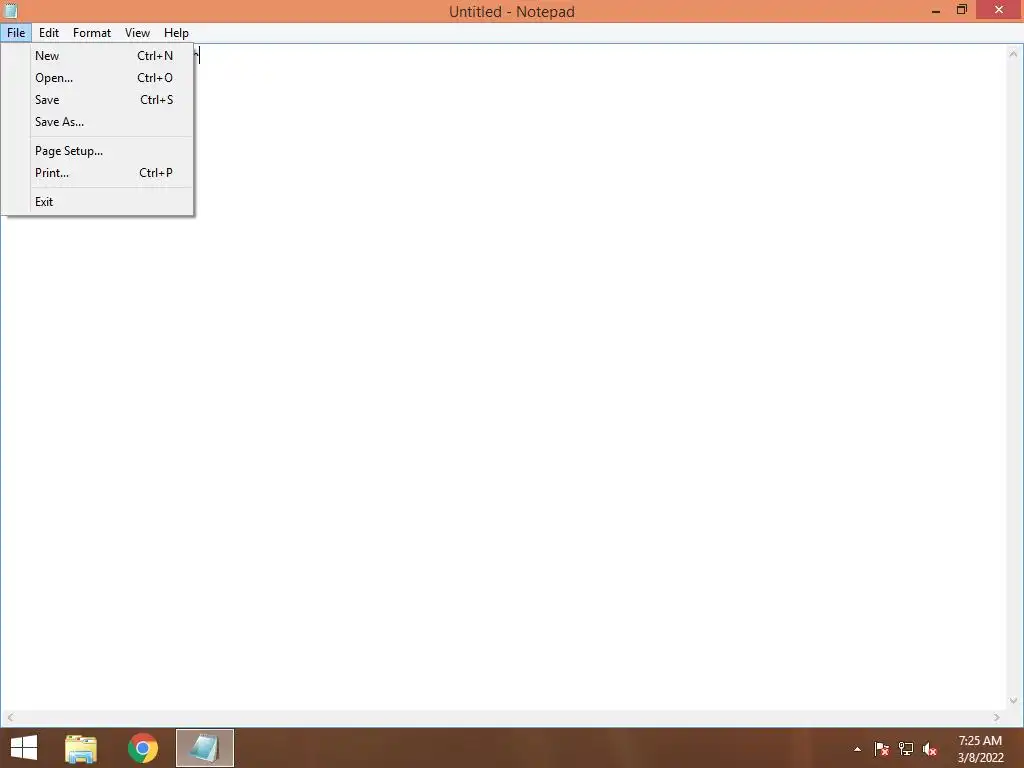The width and height of the screenshot is (1024, 768).
Task: Click the network status tray icon
Action: coord(906,749)
